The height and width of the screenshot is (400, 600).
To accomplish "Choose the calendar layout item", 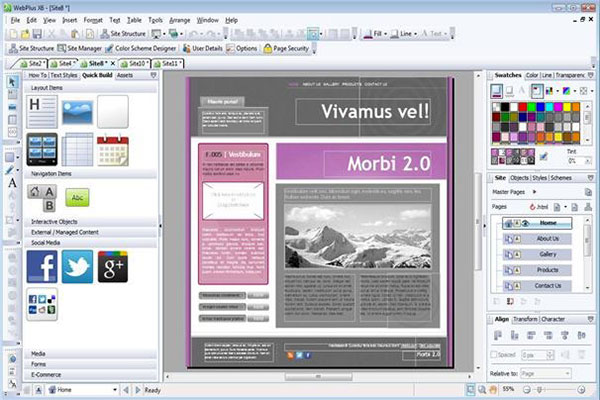I will [112, 150].
